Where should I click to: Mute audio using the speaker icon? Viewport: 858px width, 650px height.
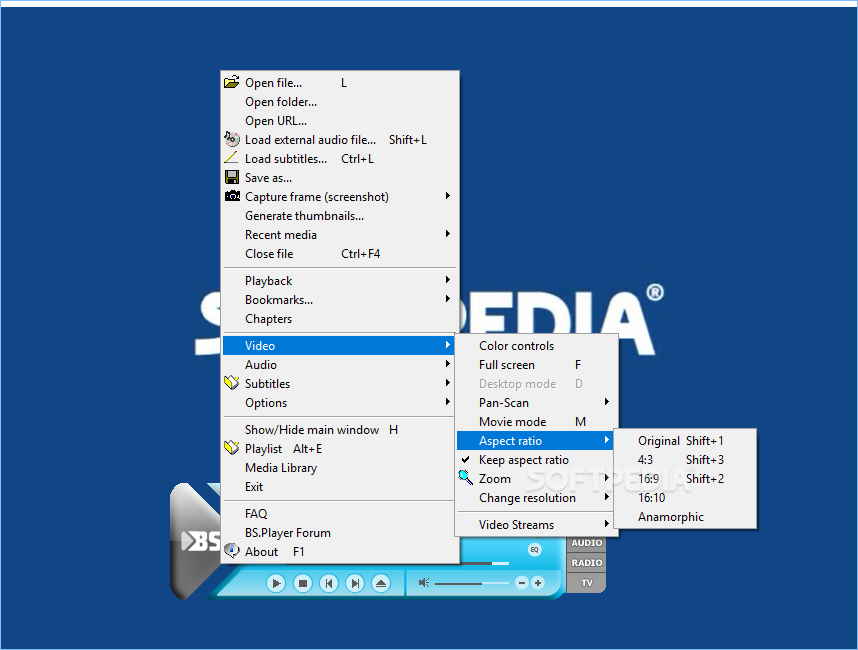click(424, 583)
